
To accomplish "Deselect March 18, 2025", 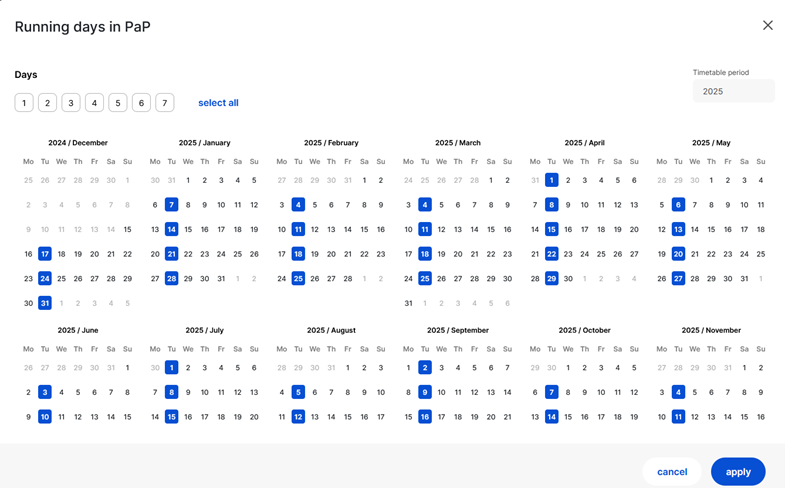I will (x=425, y=254).
